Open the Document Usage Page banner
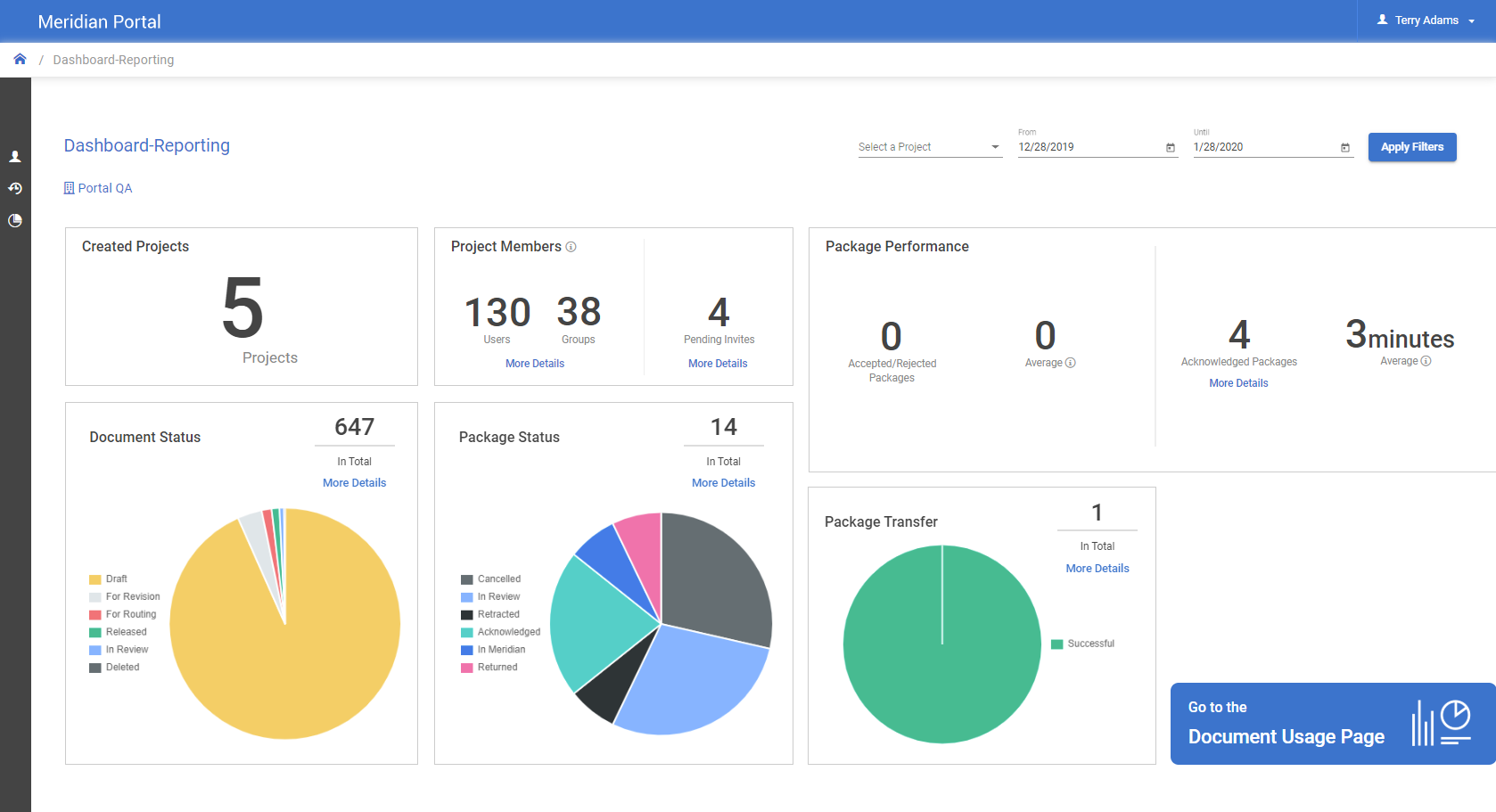The height and width of the screenshot is (812, 1496). [x=1332, y=723]
